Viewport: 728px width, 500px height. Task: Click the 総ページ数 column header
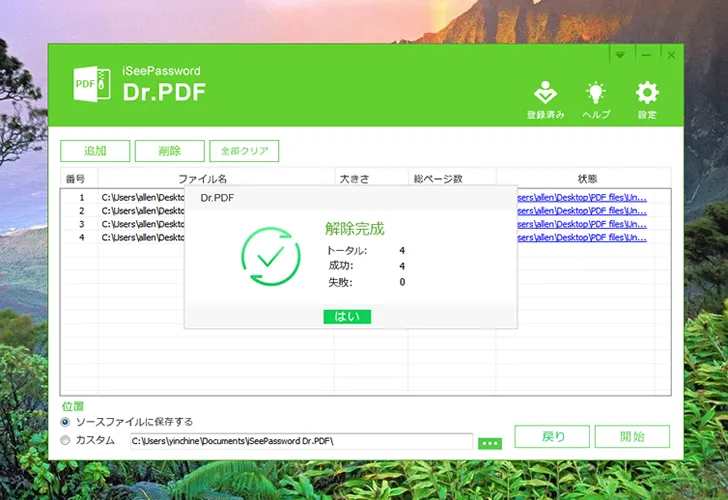click(x=438, y=179)
